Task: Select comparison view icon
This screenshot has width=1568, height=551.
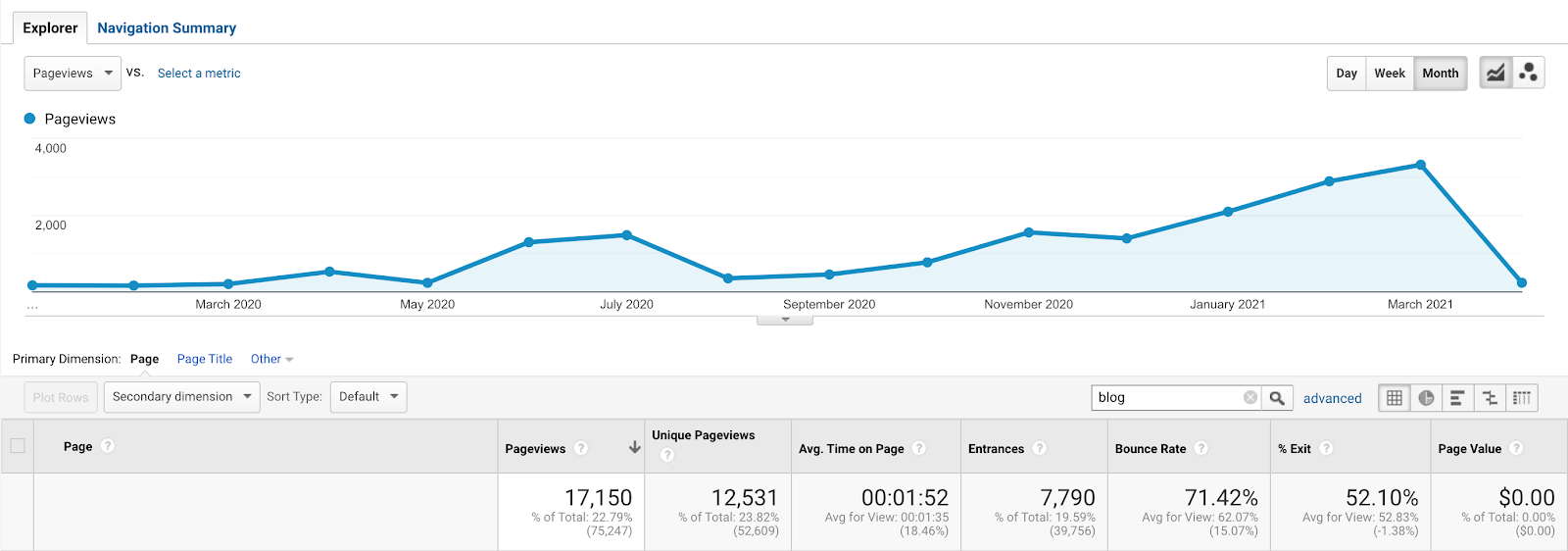Action: 1490,398
